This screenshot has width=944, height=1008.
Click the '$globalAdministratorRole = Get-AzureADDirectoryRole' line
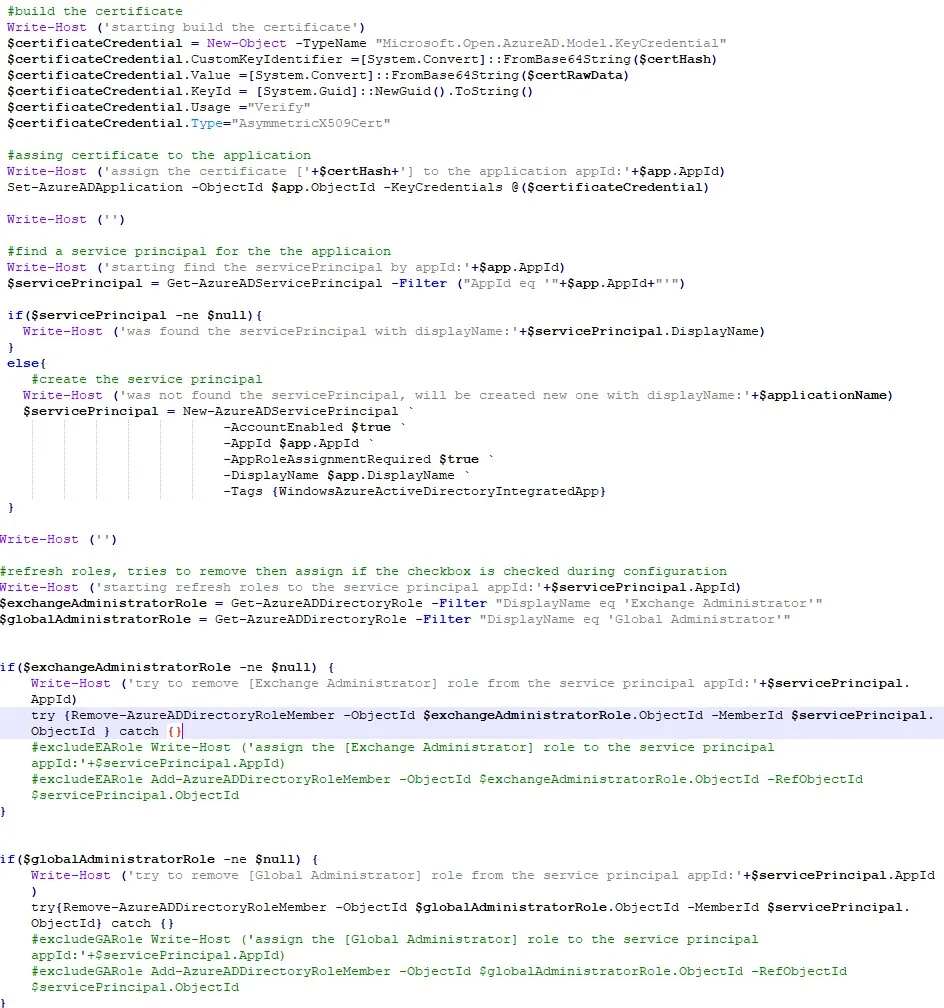395,620
